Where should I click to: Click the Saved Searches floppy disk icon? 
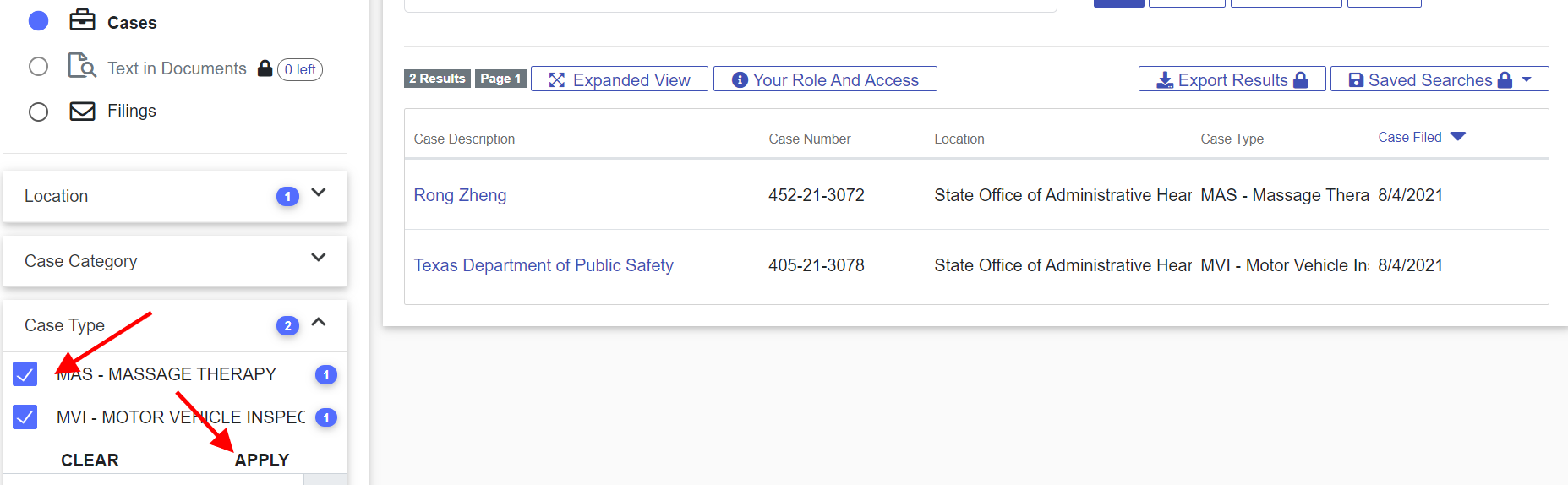click(1356, 79)
